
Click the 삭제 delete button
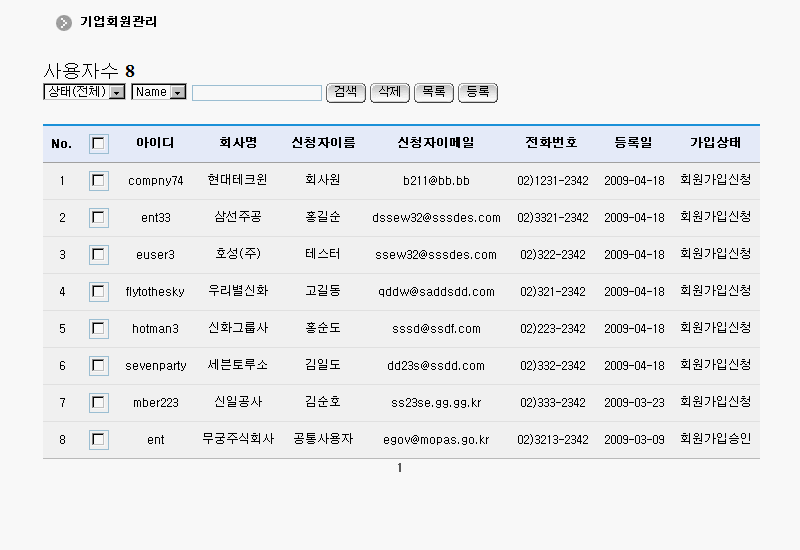(x=389, y=92)
